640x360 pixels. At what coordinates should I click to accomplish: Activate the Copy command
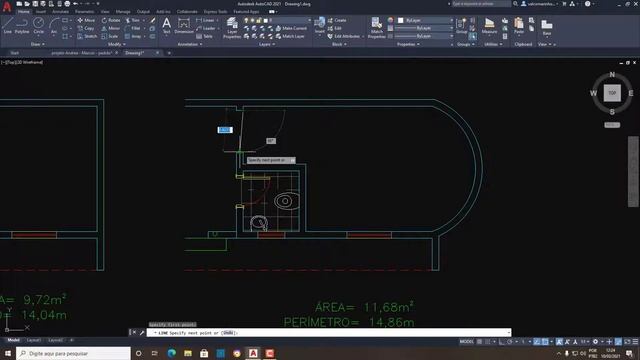tap(86, 28)
